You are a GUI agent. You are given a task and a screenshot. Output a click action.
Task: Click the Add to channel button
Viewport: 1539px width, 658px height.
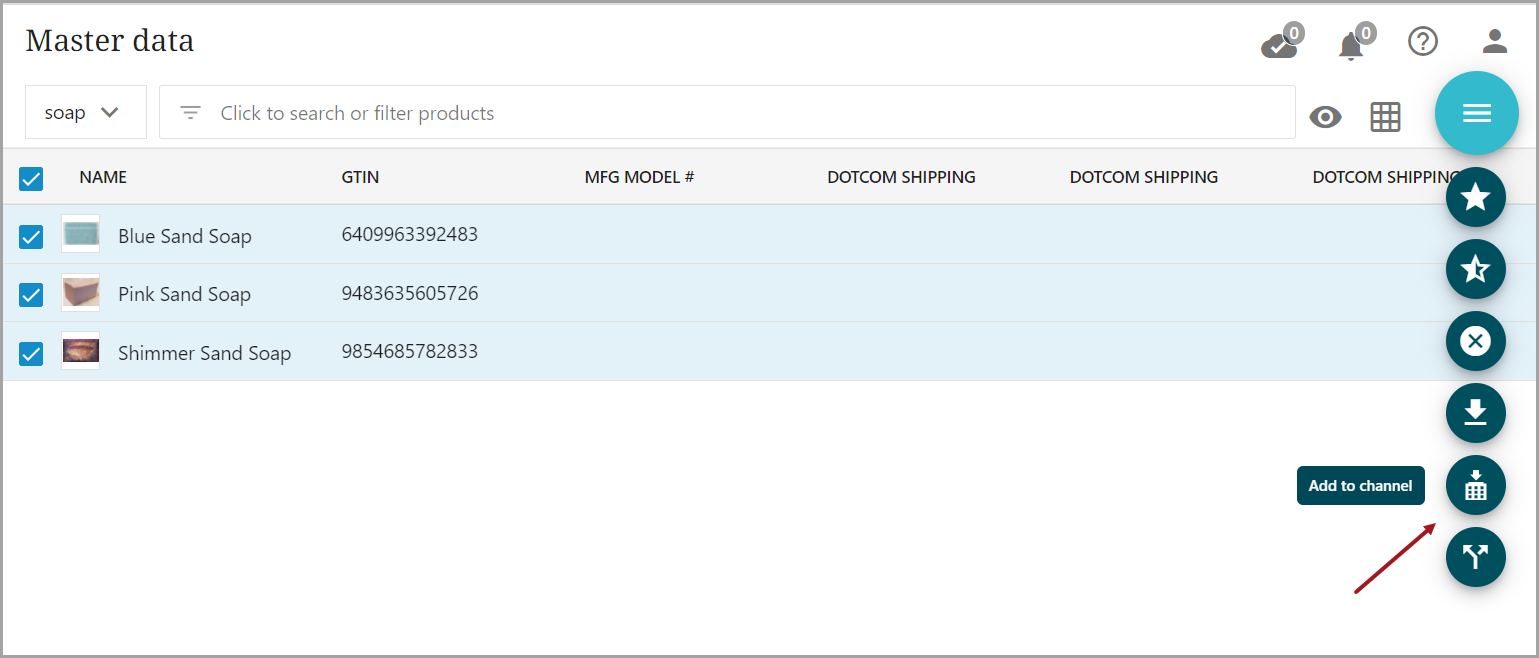coord(1475,485)
